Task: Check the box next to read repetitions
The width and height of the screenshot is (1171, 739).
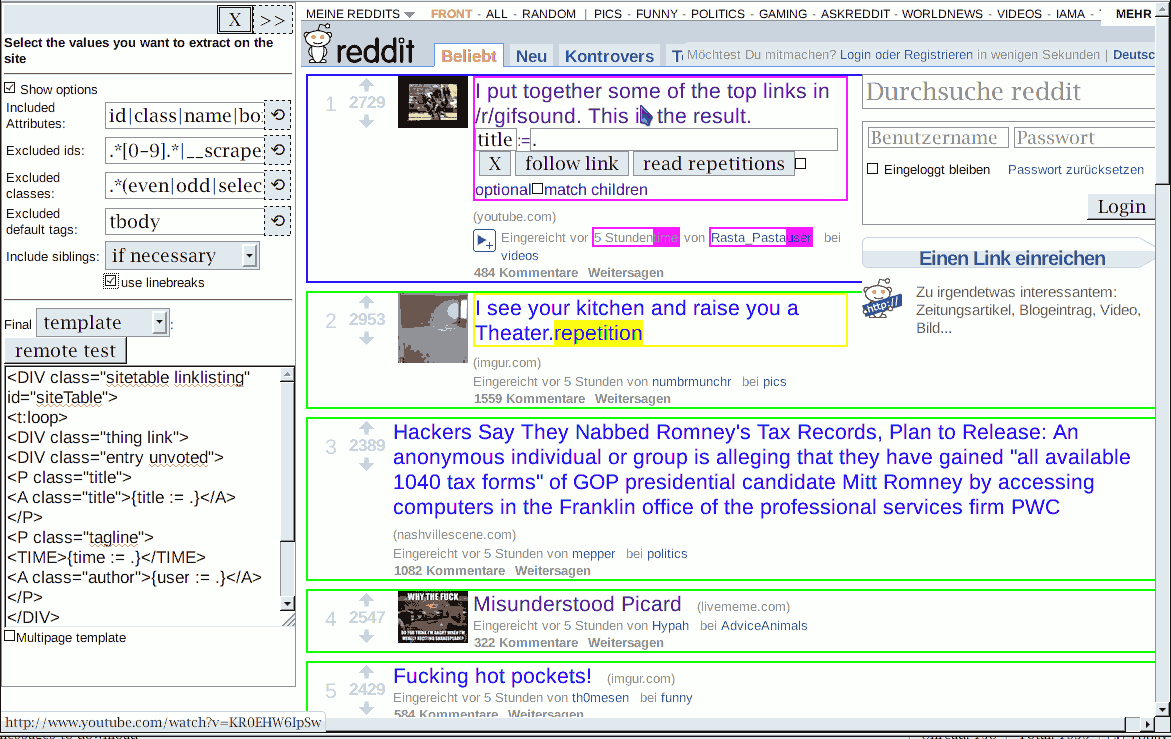Action: coord(801,163)
